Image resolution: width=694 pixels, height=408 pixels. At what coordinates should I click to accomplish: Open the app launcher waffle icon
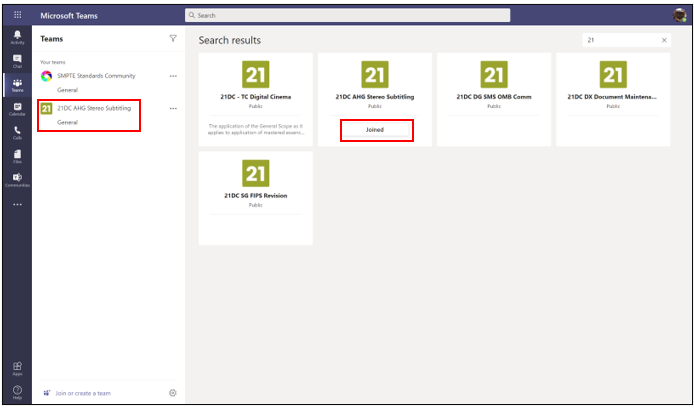(x=17, y=15)
